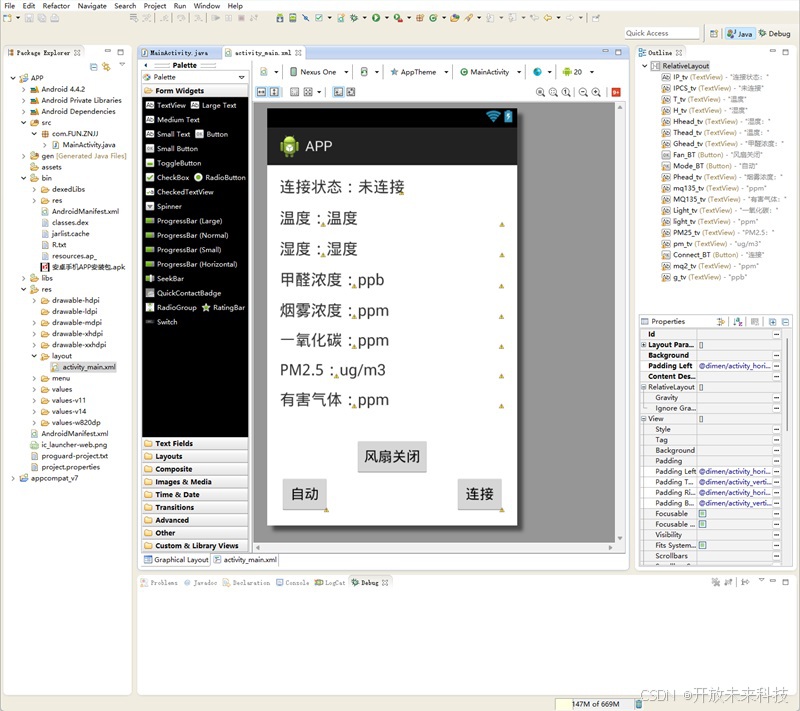Toggle fill height layout button above canvas
The image size is (800, 711).
pyautogui.click(x=274, y=92)
